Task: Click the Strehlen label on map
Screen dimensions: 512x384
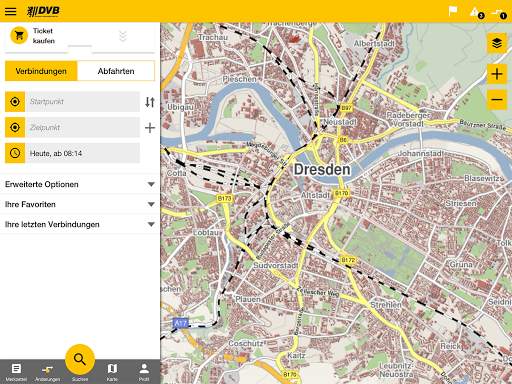Action: [386, 305]
